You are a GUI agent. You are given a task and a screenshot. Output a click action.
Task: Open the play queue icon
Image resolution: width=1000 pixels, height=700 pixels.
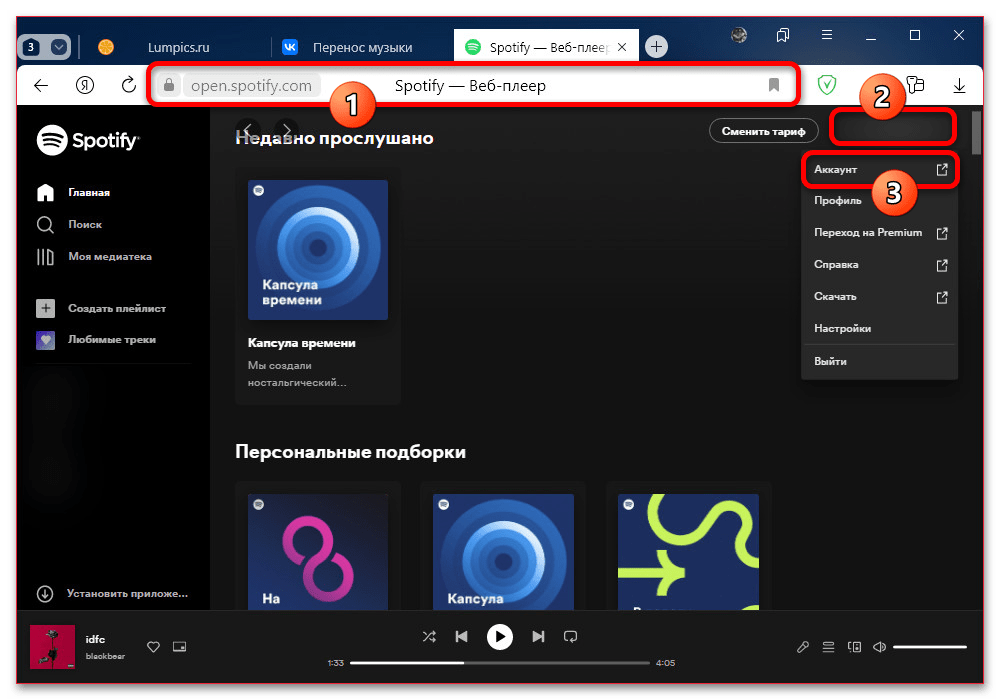[x=828, y=647]
